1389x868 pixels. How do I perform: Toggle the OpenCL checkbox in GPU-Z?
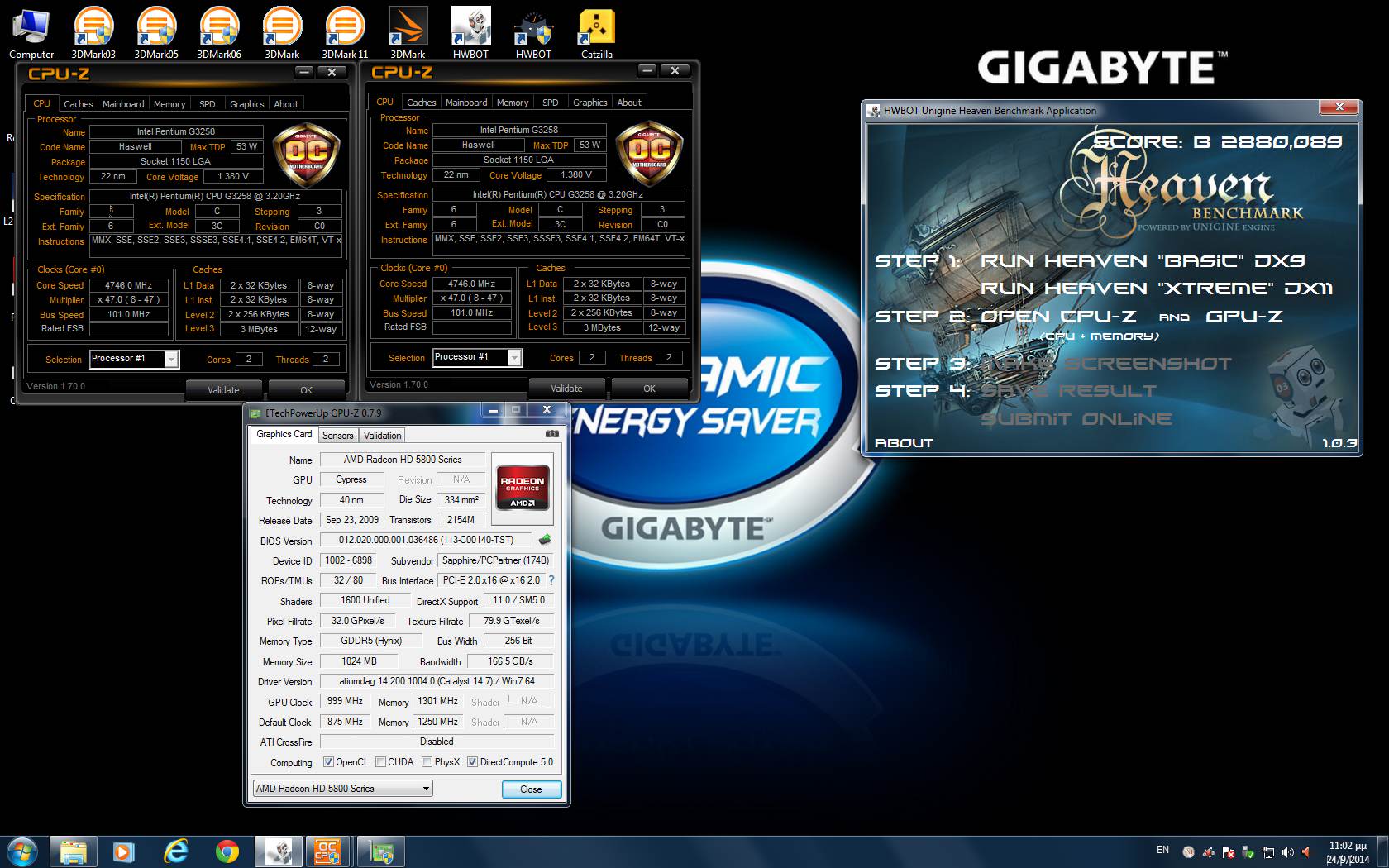point(328,762)
